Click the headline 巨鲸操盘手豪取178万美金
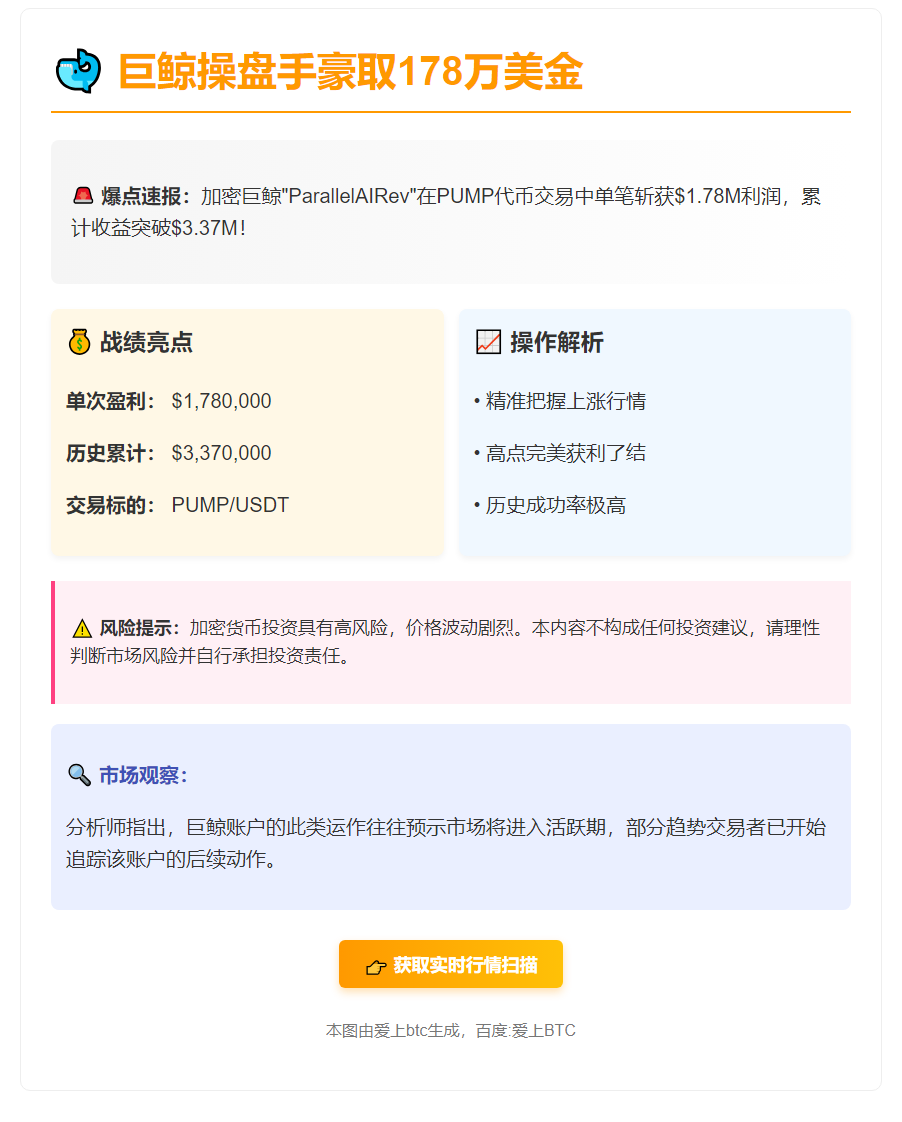The image size is (902, 1122). click(350, 72)
